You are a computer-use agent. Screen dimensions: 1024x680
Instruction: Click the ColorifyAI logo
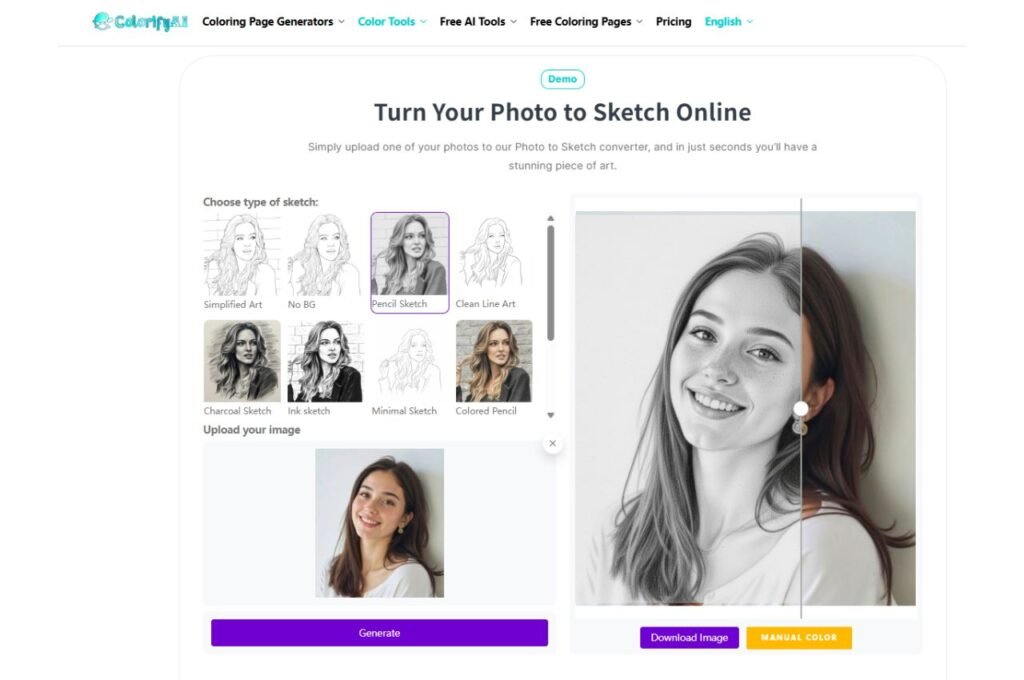coord(140,21)
